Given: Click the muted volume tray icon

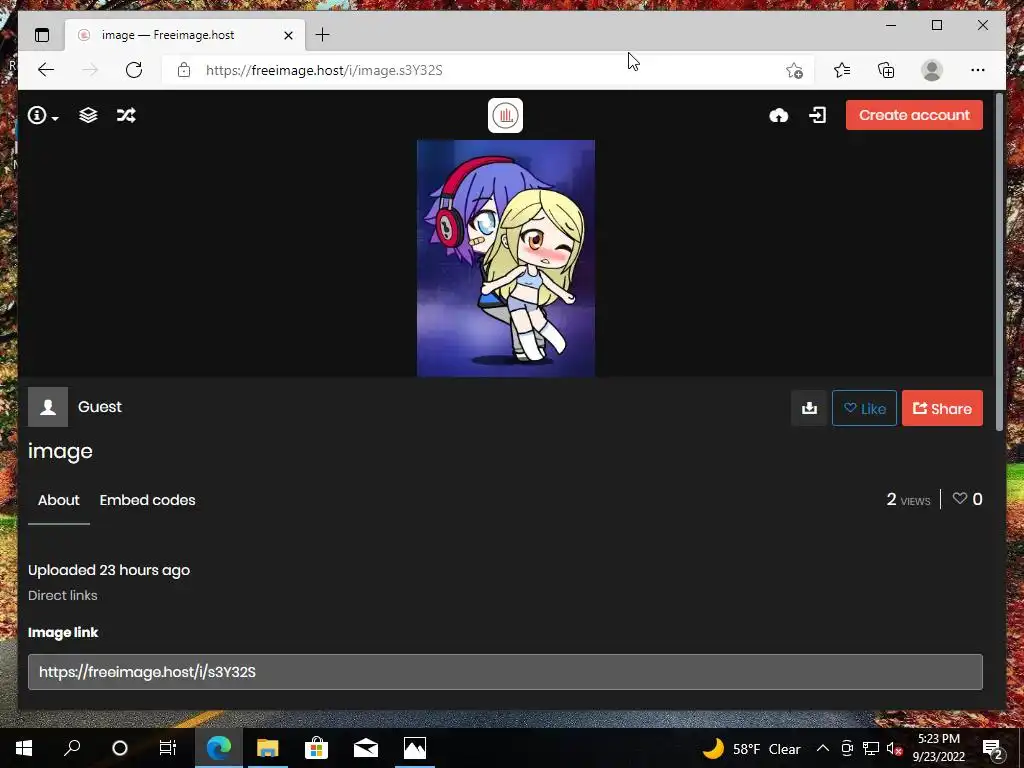Looking at the screenshot, I should [x=894, y=748].
